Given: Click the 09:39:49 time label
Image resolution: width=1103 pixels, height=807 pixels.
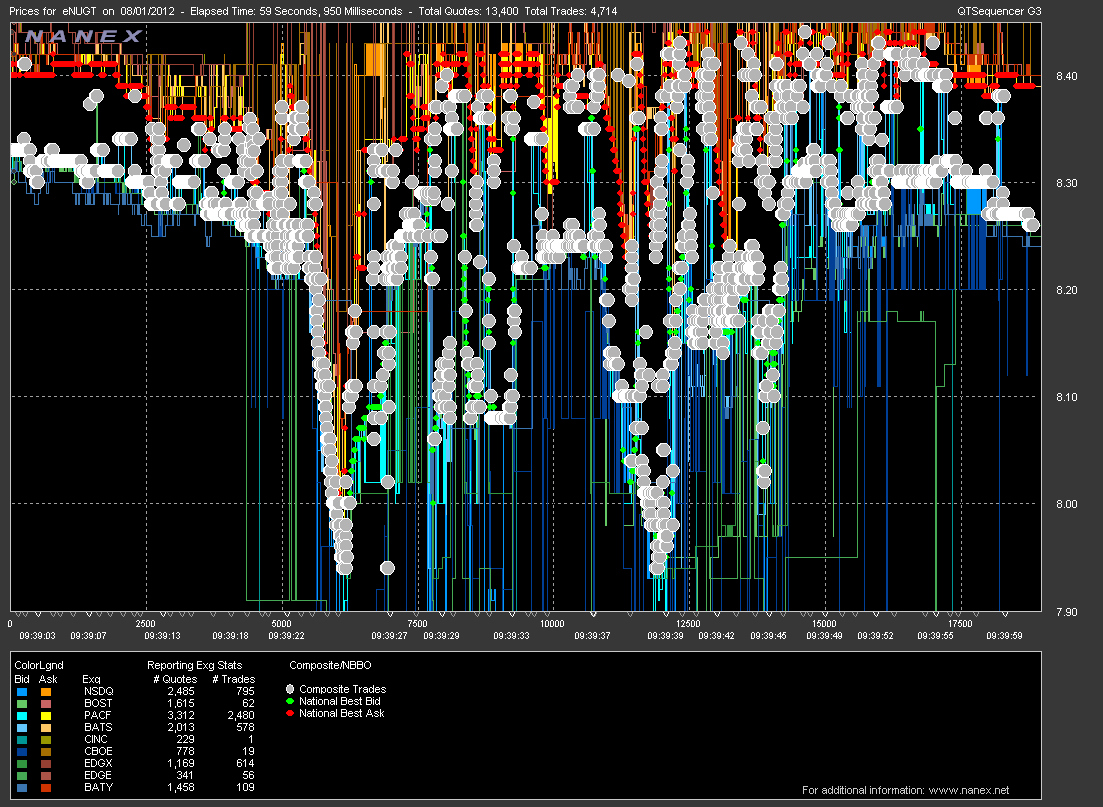Looking at the screenshot, I should click(823, 635).
